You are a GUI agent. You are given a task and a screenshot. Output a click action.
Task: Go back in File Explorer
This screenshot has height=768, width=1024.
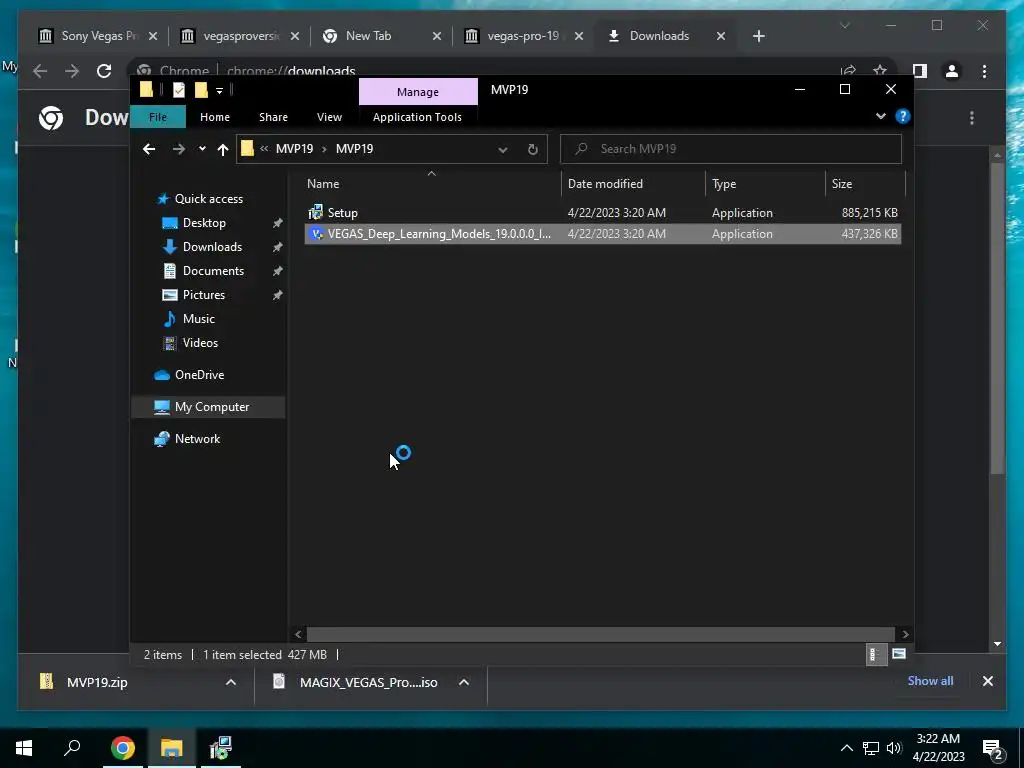click(x=149, y=149)
